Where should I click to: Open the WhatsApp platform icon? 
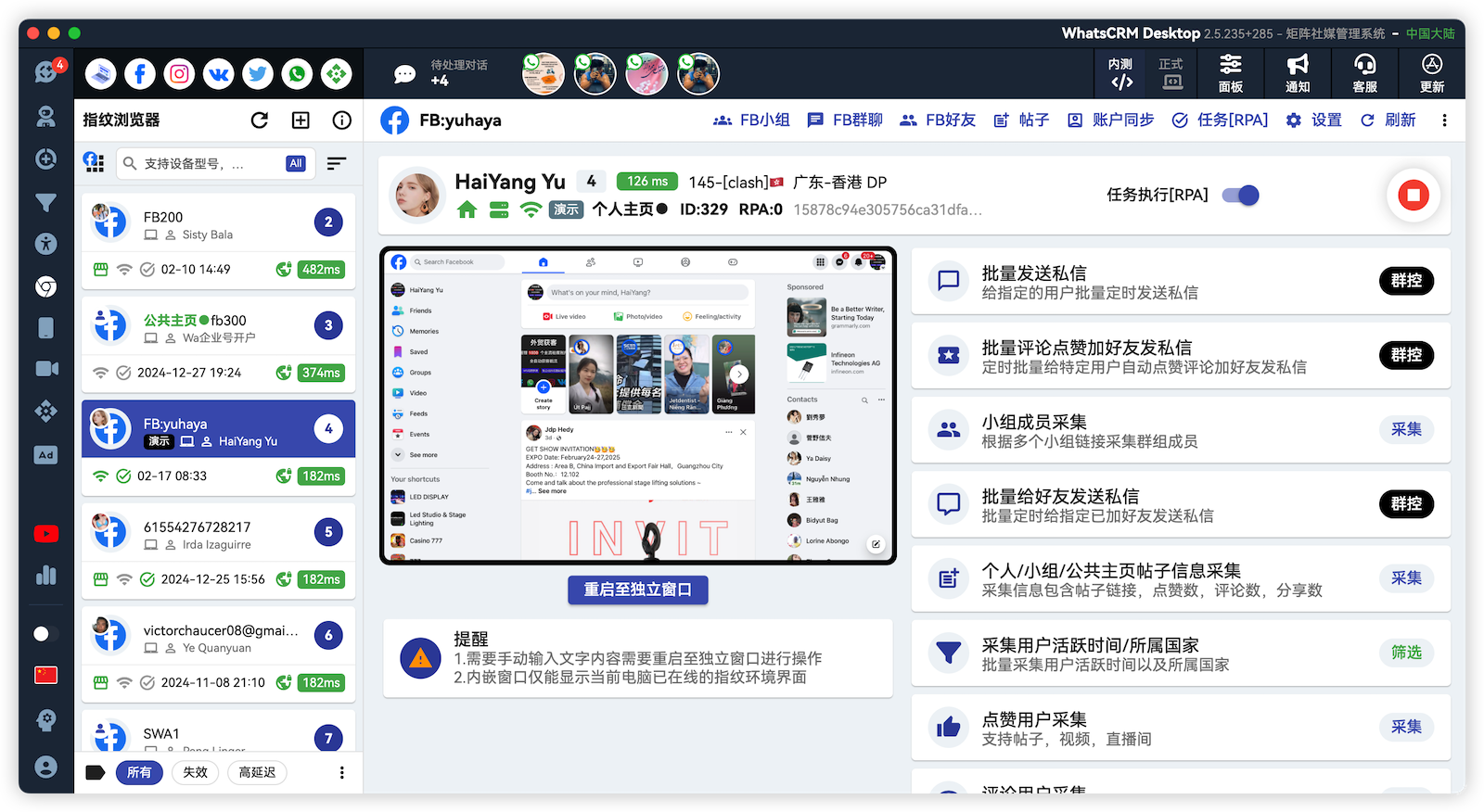297,74
